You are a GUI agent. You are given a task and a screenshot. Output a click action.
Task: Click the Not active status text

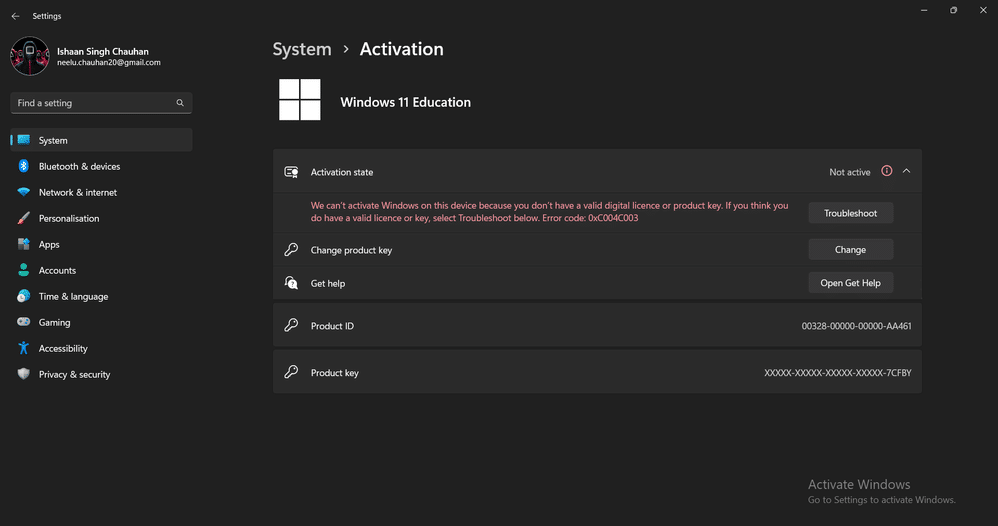click(x=849, y=172)
